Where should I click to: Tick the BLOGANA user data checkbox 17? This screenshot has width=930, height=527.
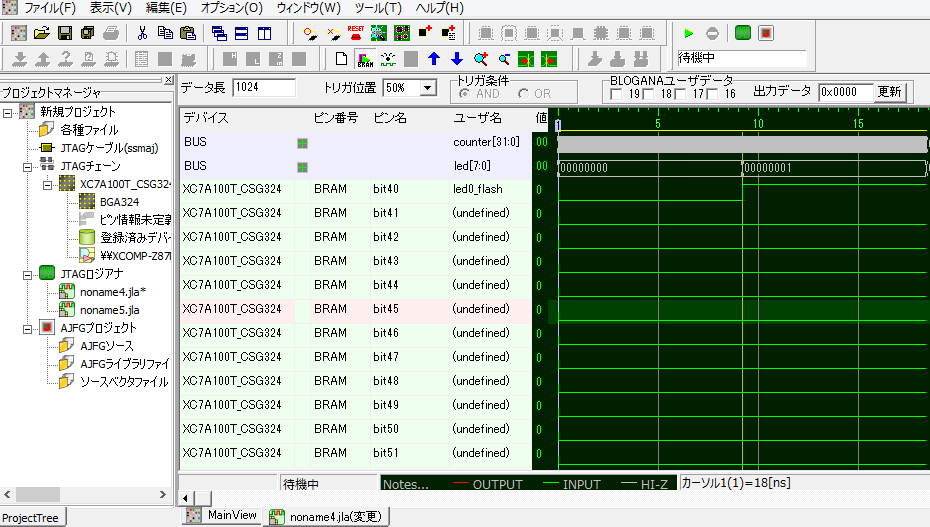680,94
